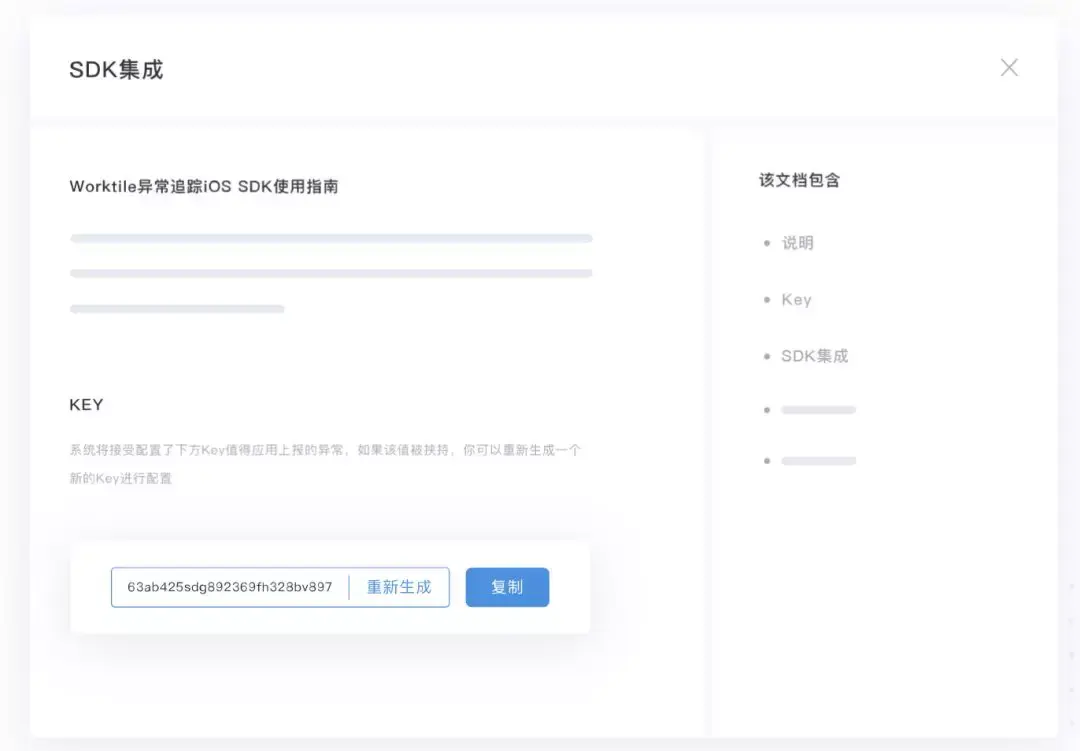Click the text line 新的Key进行配置
Screen dimensions: 1080x751
click(121, 478)
